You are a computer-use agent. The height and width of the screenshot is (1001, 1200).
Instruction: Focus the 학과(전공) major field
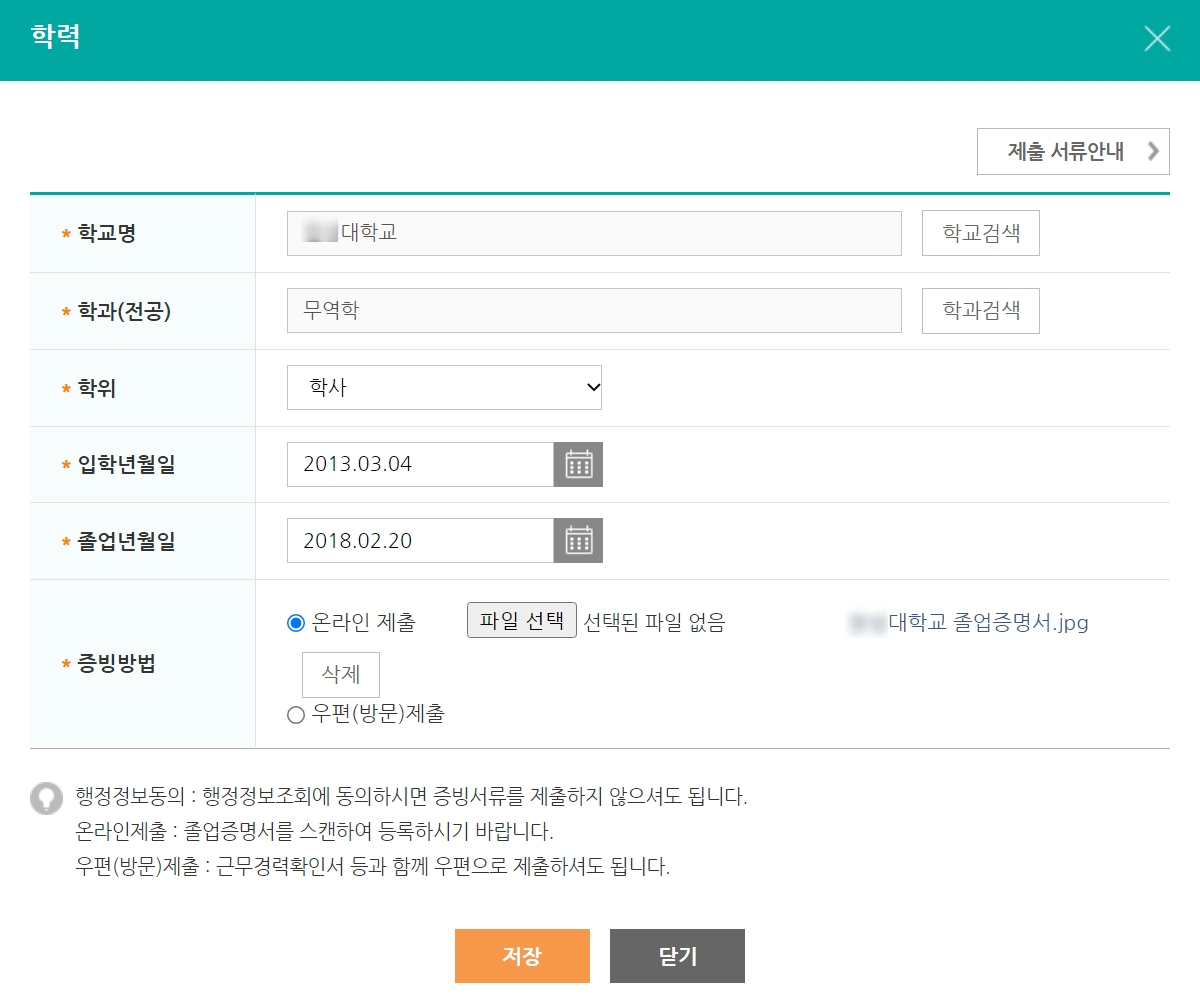click(x=594, y=311)
